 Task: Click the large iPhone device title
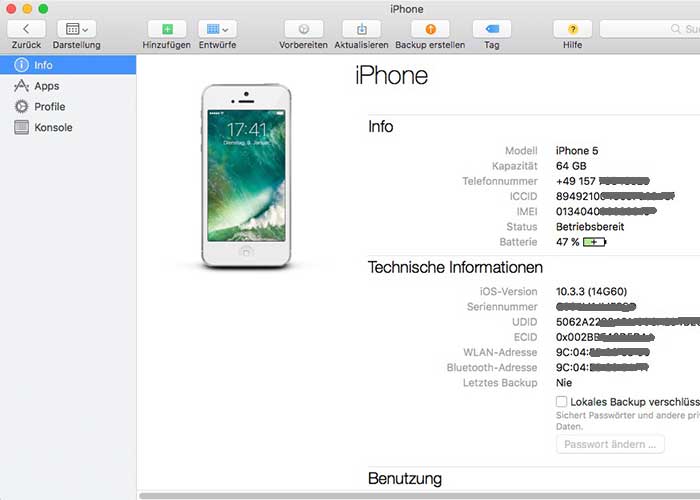click(x=392, y=75)
